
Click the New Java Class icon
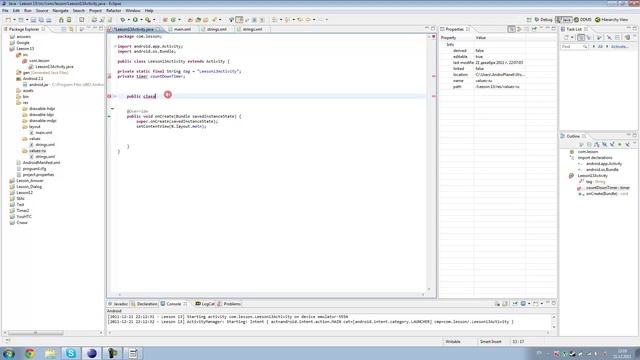(x=173, y=20)
